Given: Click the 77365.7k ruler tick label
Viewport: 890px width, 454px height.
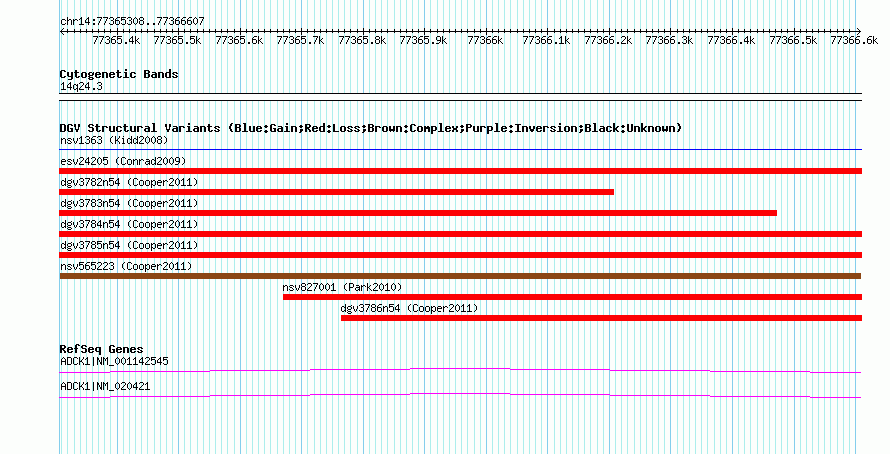Looking at the screenshot, I should point(300,41).
